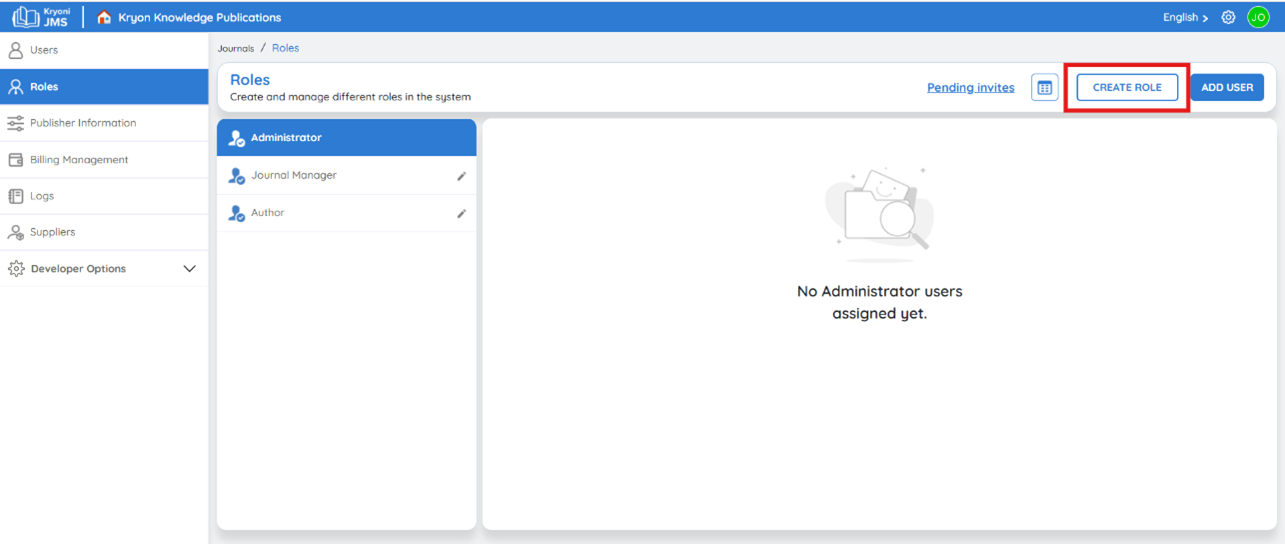Click the Logs notebook icon
Screen dimensions: 1285x544
15,196
